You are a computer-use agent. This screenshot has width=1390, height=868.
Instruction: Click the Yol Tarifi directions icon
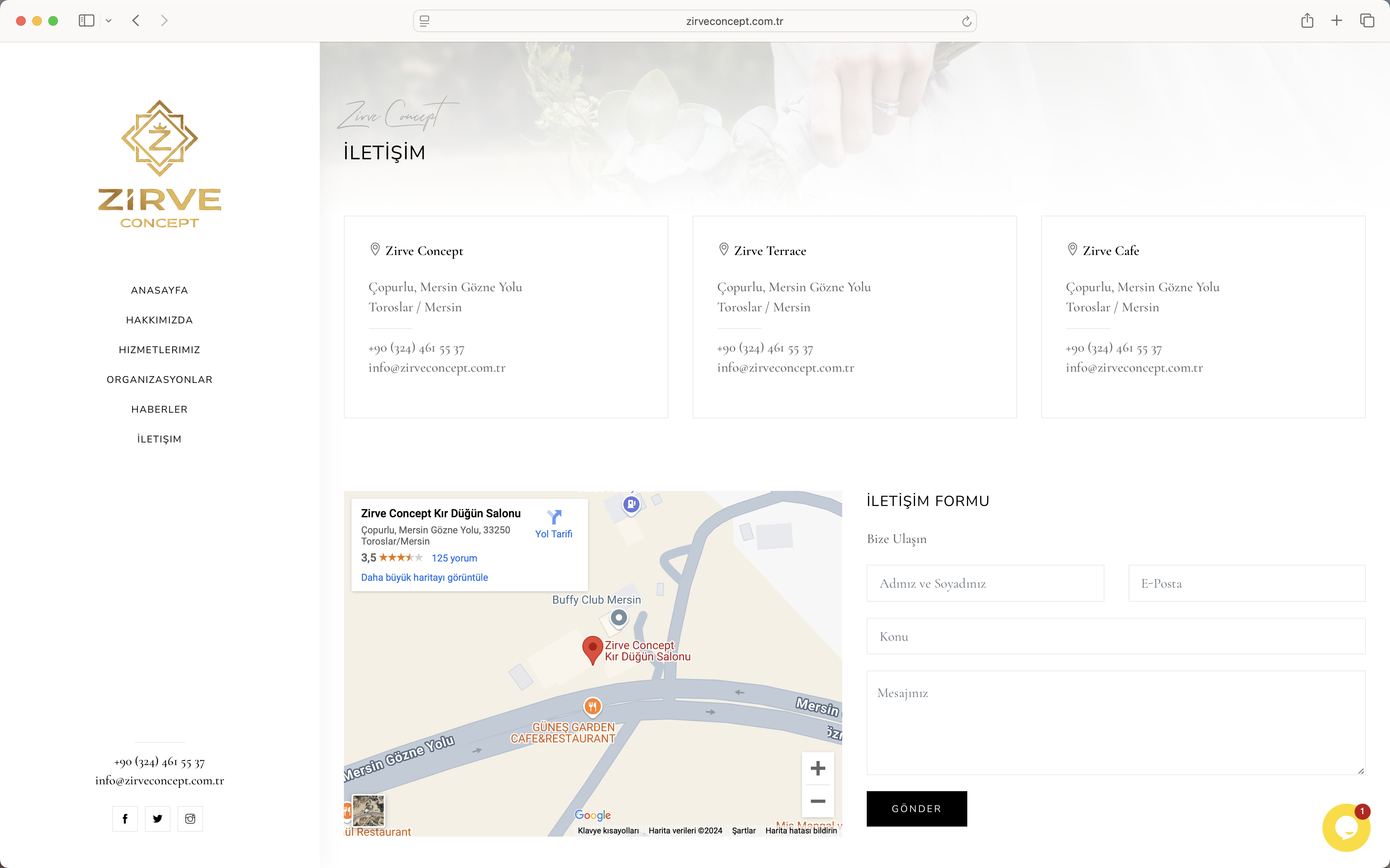tap(553, 517)
